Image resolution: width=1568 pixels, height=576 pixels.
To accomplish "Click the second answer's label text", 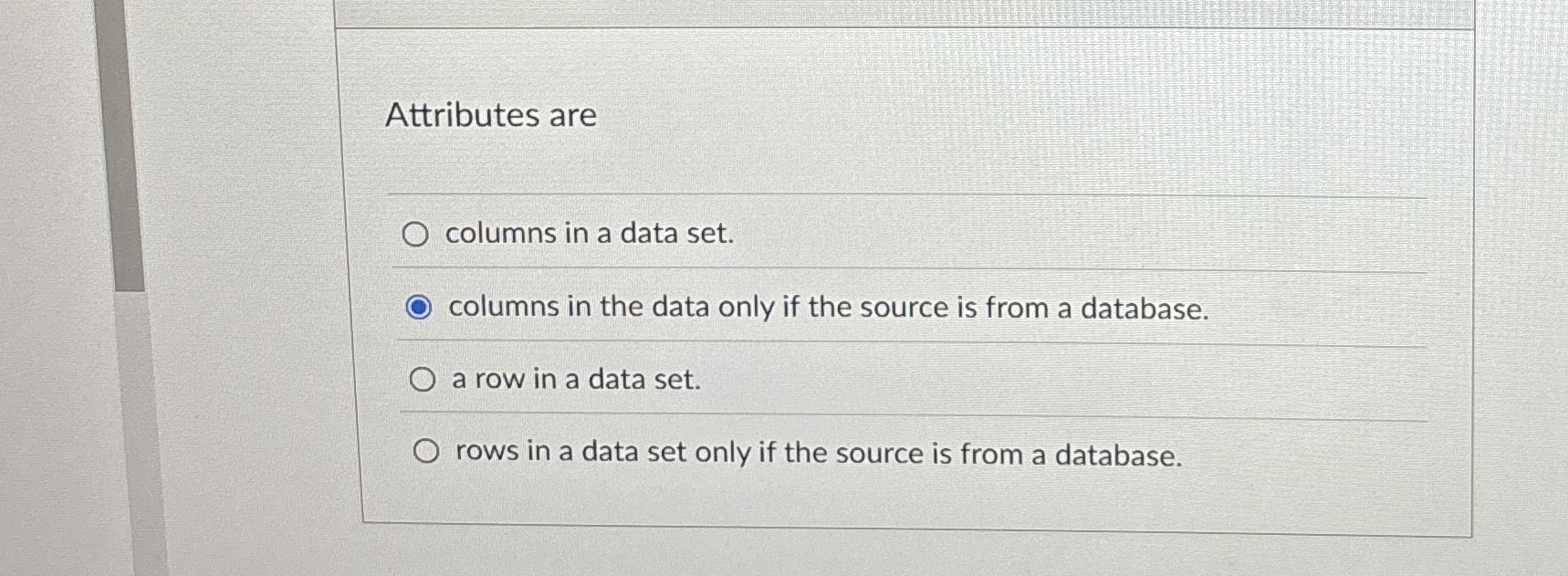I will pos(829,308).
